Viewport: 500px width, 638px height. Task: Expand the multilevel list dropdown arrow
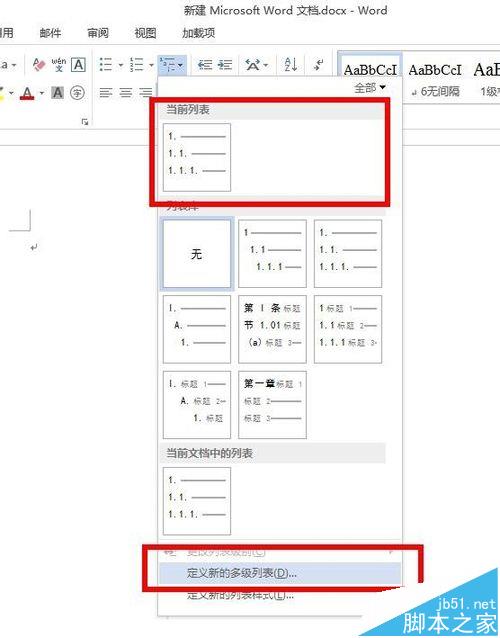click(x=180, y=65)
